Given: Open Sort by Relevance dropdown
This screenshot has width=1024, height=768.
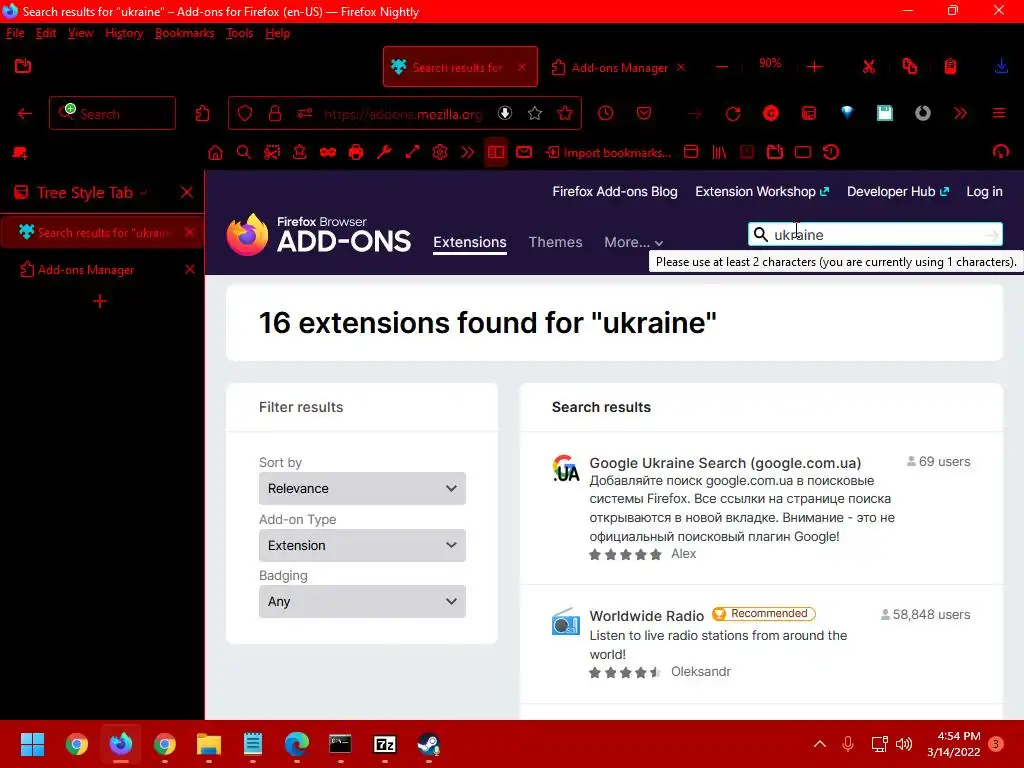Looking at the screenshot, I should (362, 488).
